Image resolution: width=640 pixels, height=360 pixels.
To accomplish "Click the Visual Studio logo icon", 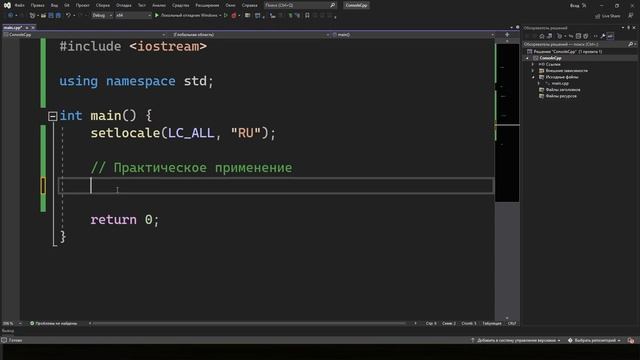I will click(7, 5).
